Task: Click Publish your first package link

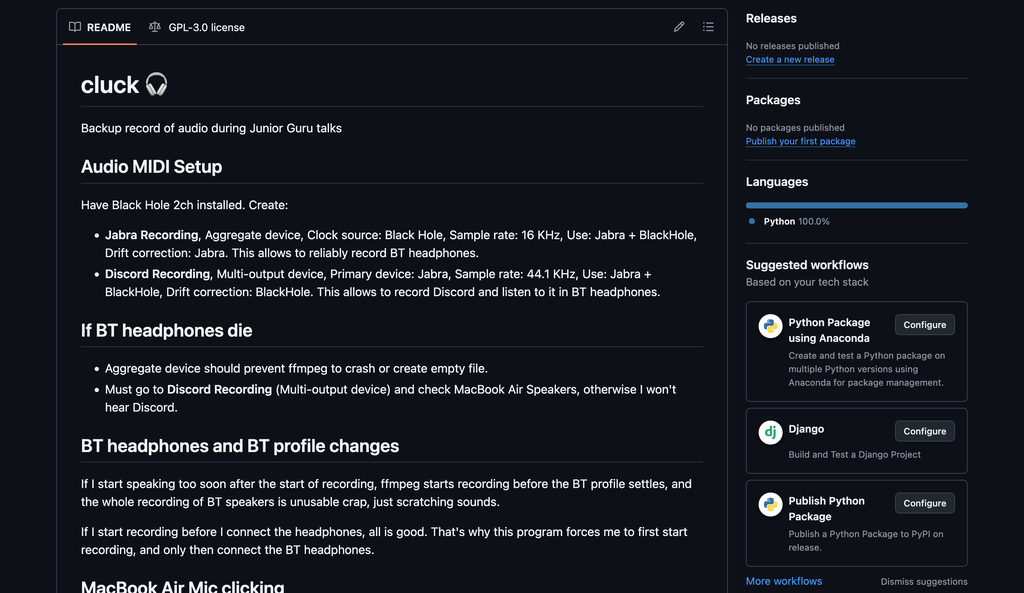Action: tap(800, 141)
